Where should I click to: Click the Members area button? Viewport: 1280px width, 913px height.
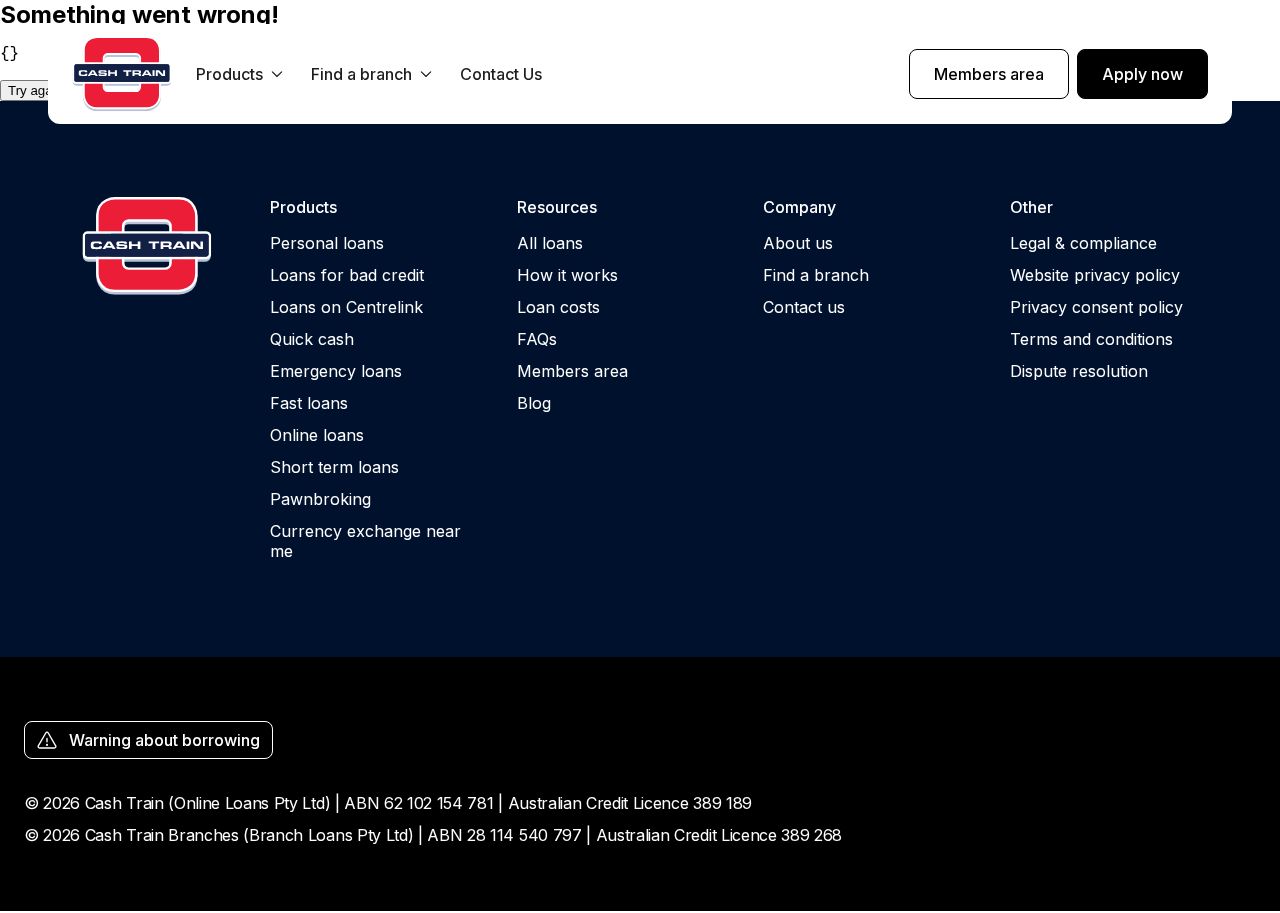point(989,74)
